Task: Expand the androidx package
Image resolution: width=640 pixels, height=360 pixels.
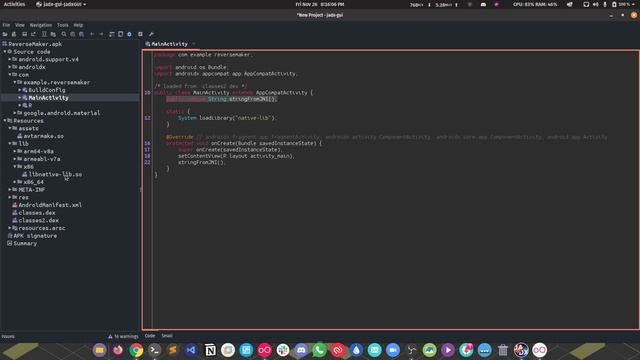Action: pyautogui.click(x=10, y=67)
